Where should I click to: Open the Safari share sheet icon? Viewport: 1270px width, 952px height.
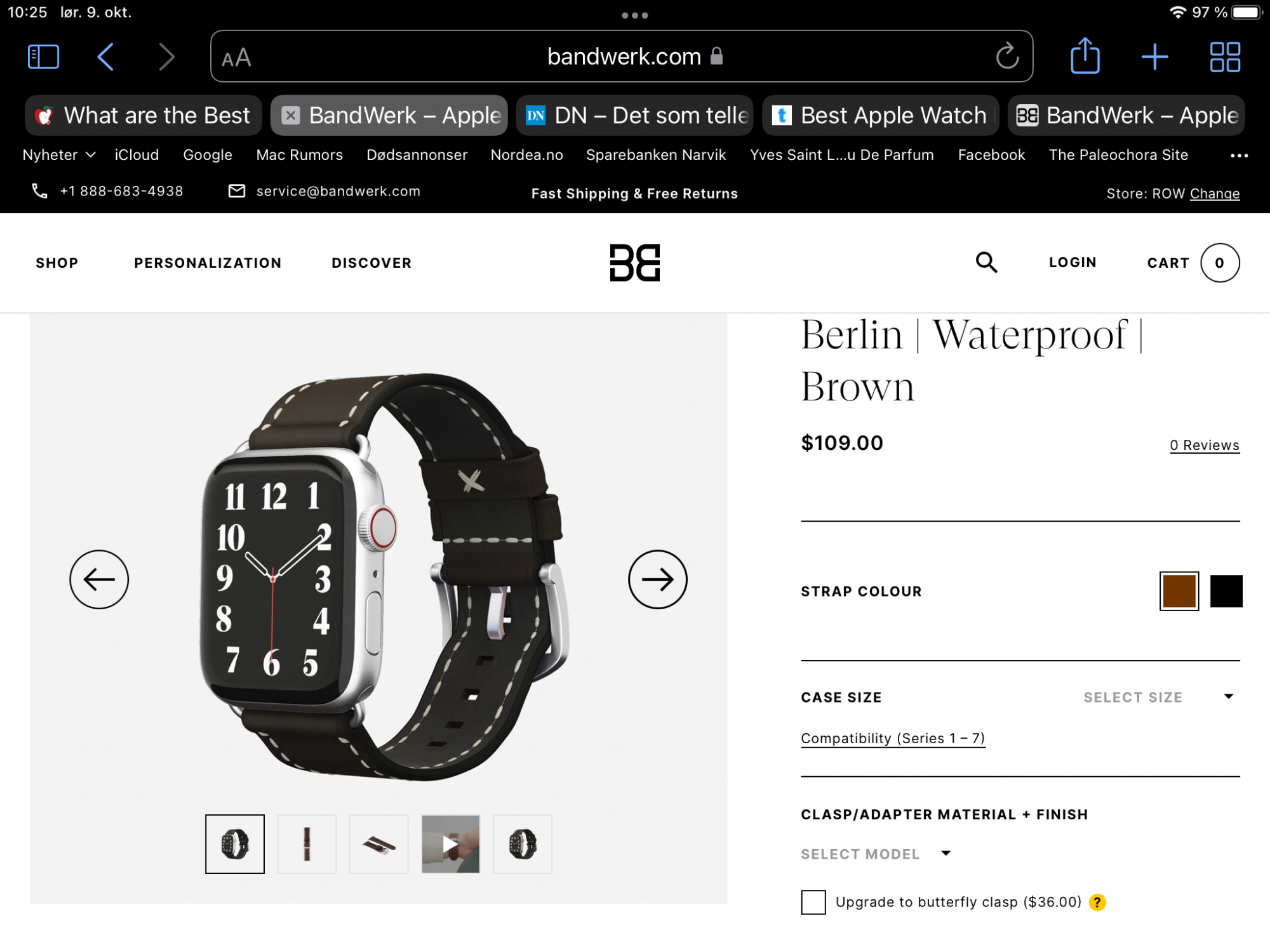coord(1085,56)
